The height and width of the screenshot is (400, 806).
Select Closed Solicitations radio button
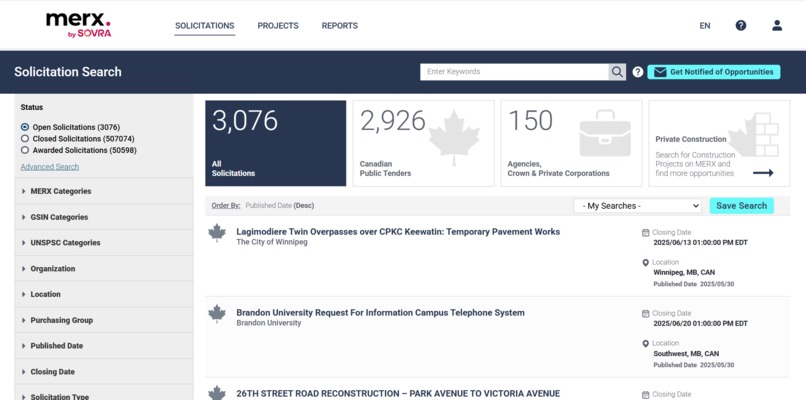(x=25, y=139)
